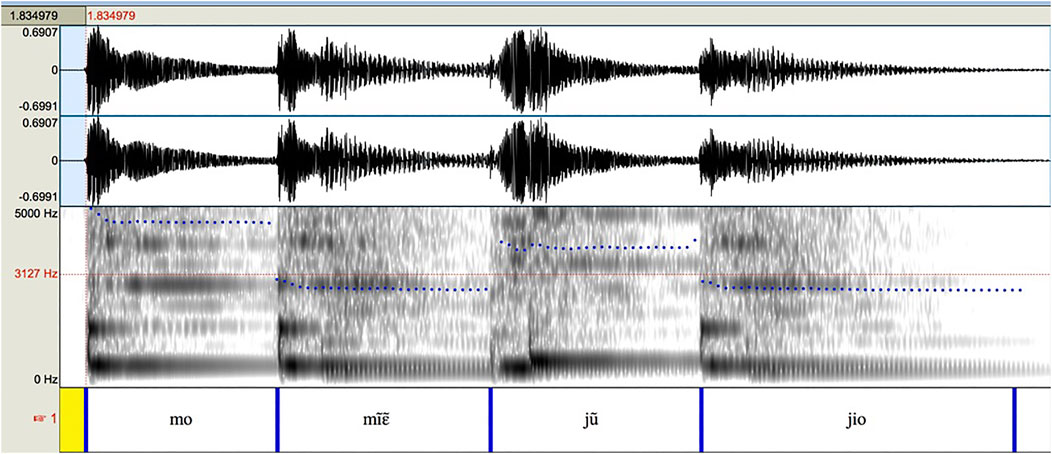
Task: Click the boundary between mo and mĩɛ̃
Action: (277, 420)
